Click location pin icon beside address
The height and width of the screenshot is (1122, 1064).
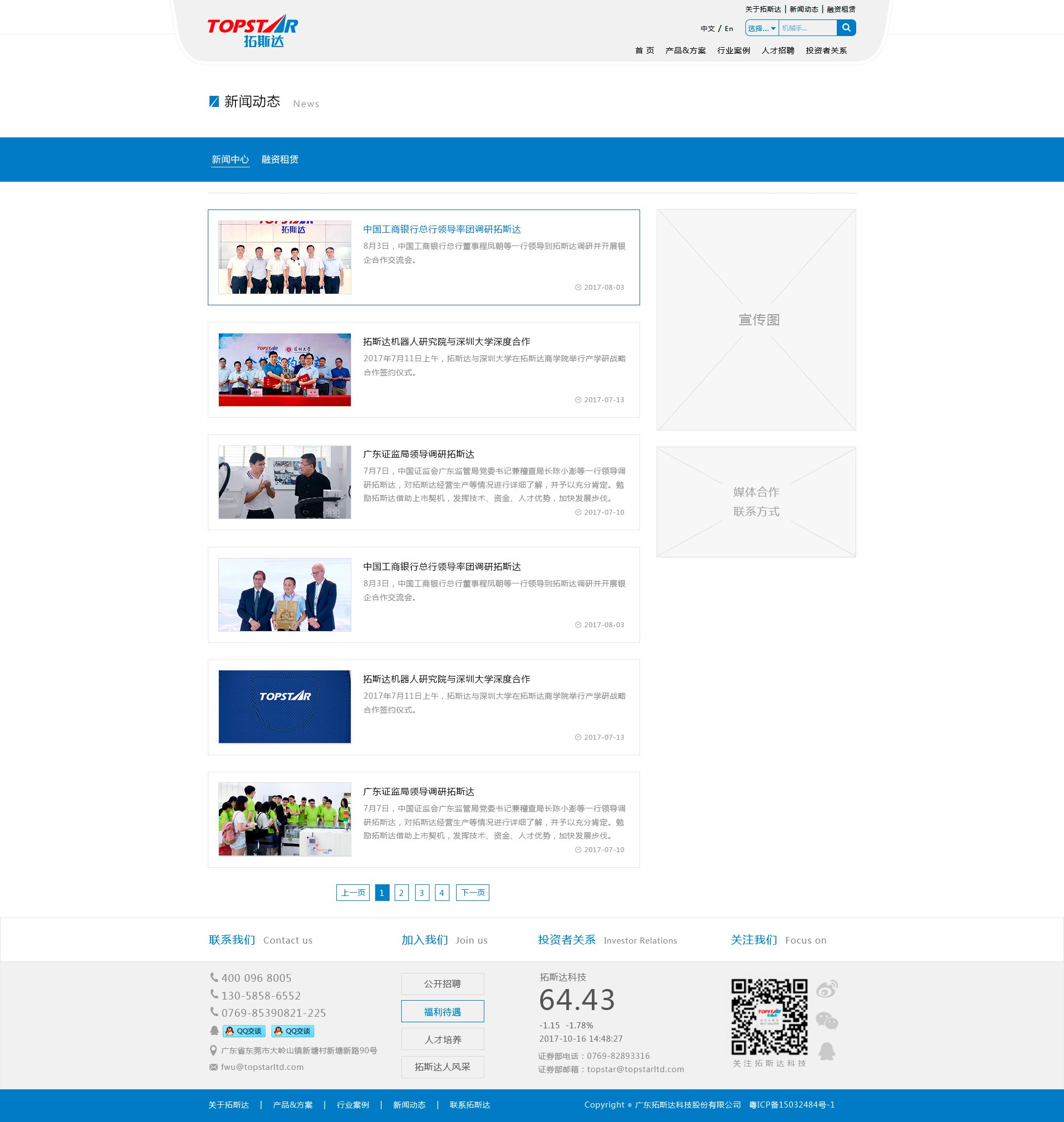[213, 1051]
